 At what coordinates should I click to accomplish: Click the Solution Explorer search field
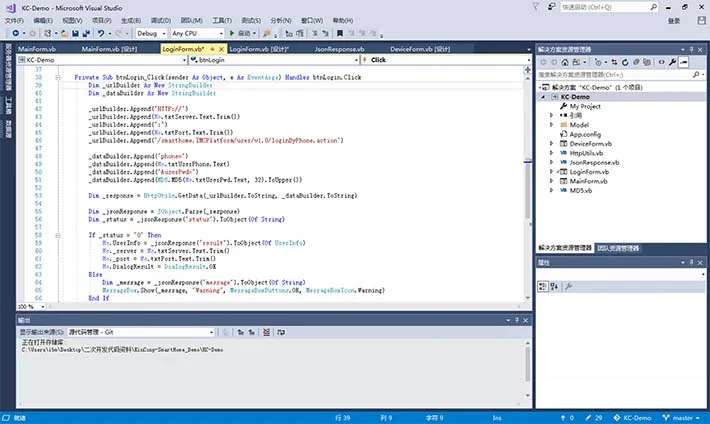[x=614, y=74]
